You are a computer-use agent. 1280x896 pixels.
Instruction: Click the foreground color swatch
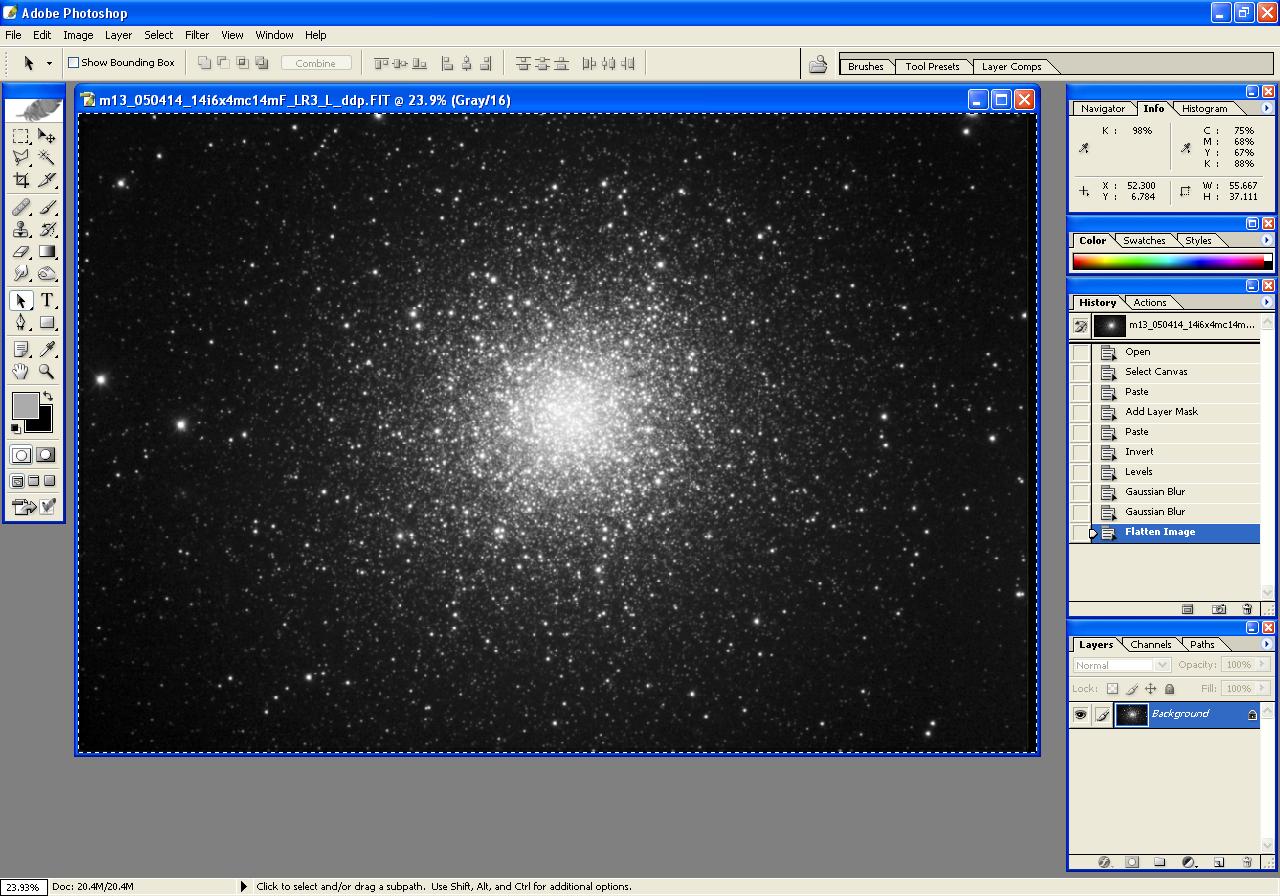point(24,405)
